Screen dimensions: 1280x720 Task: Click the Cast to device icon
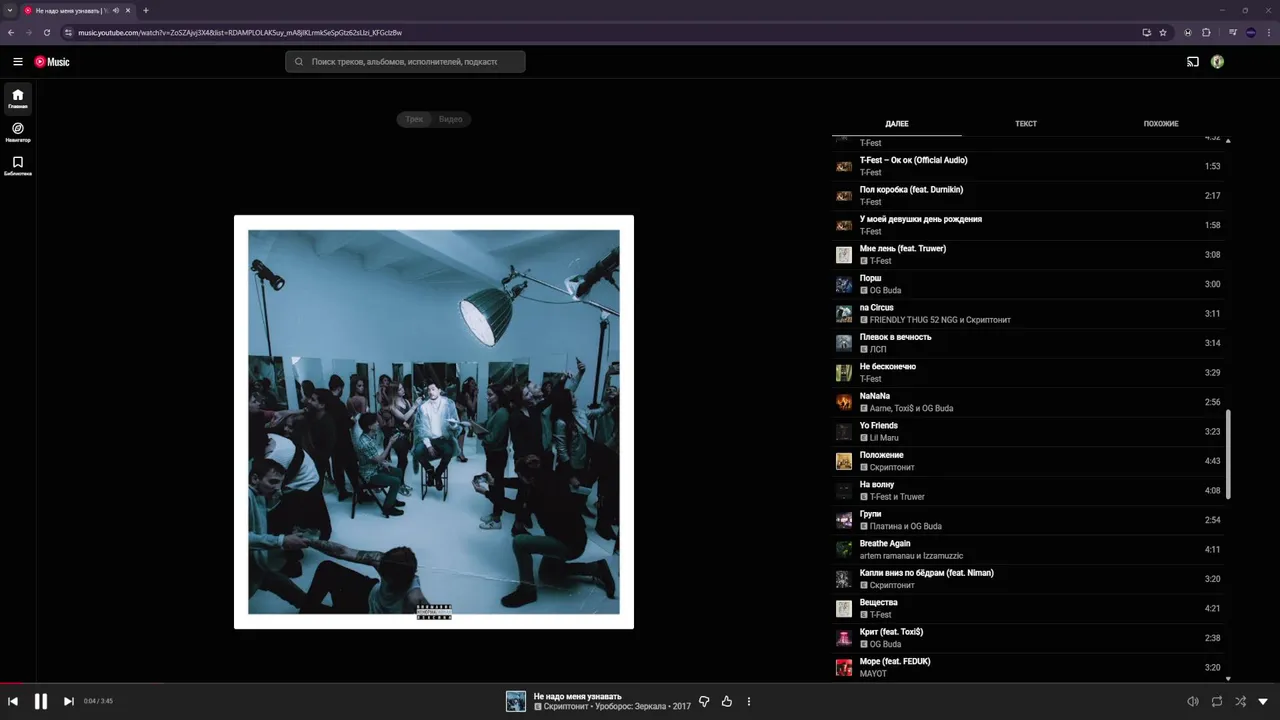1193,62
